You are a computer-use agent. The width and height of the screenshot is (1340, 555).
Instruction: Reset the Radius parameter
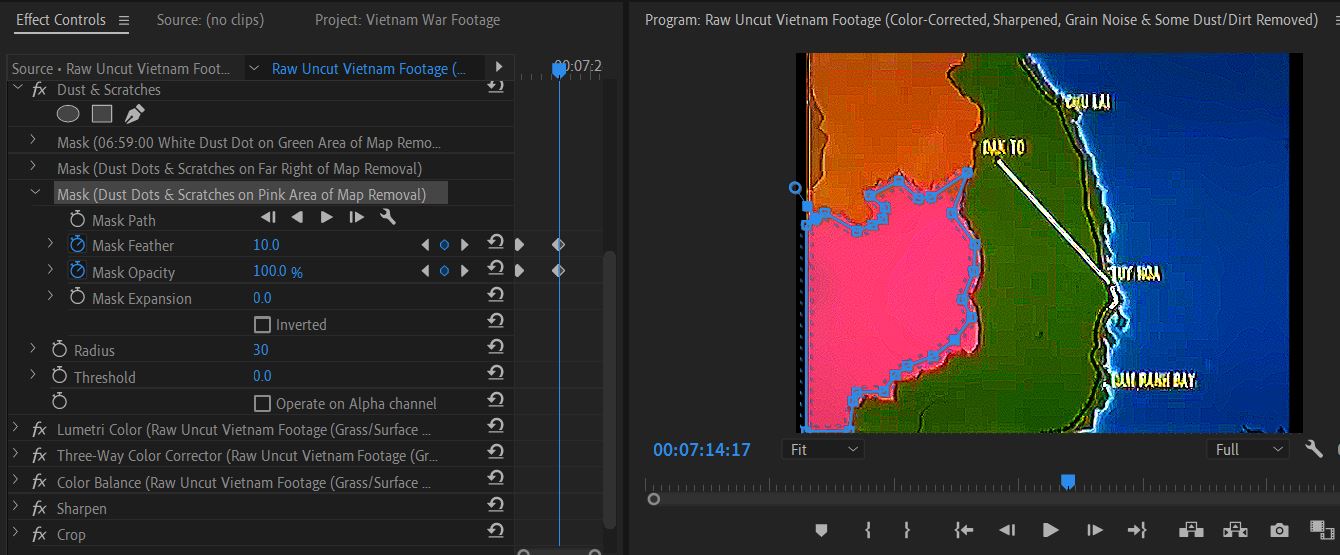(x=495, y=347)
